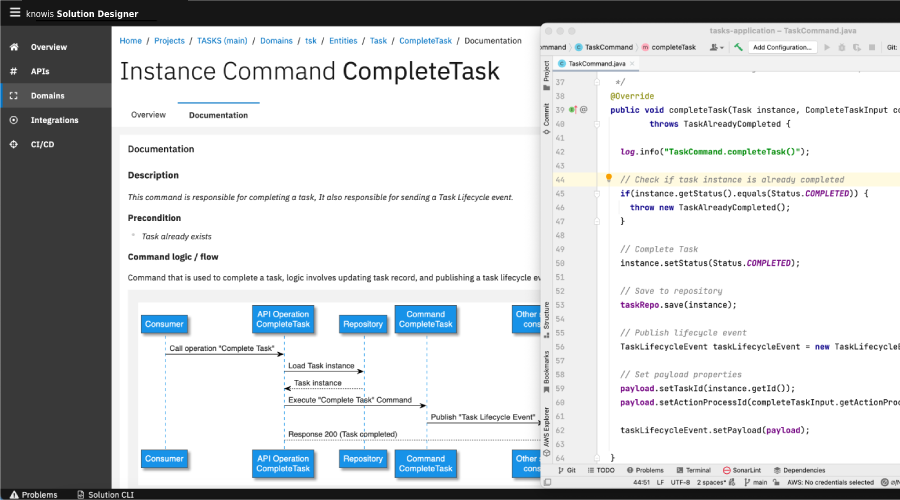The width and height of the screenshot is (900, 500).
Task: Click the Debug bug icon in IDE toolbar
Action: 842,47
